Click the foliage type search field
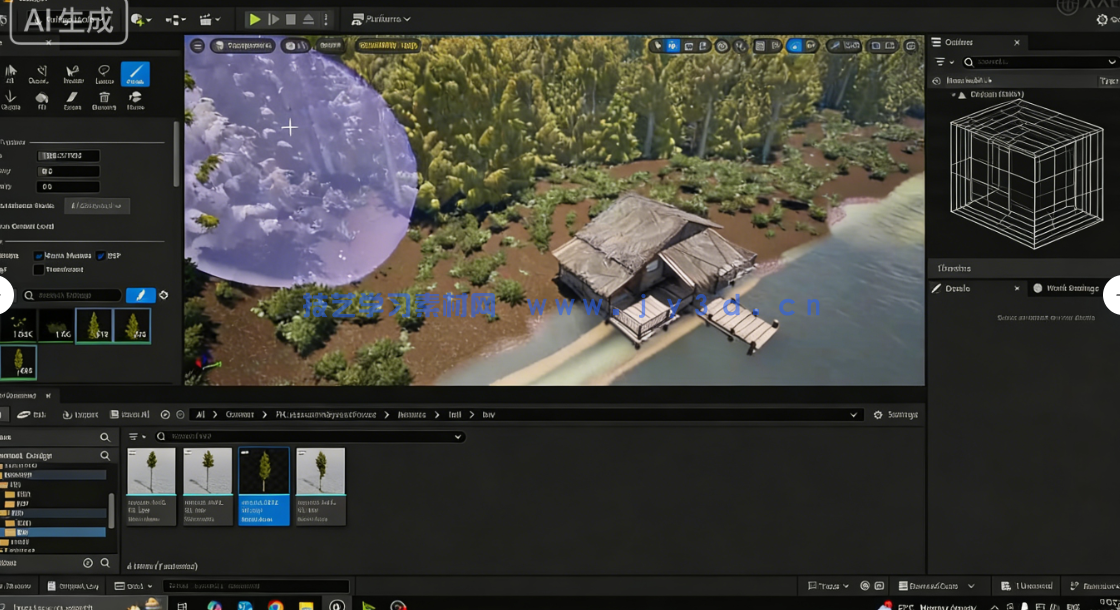 [72, 295]
